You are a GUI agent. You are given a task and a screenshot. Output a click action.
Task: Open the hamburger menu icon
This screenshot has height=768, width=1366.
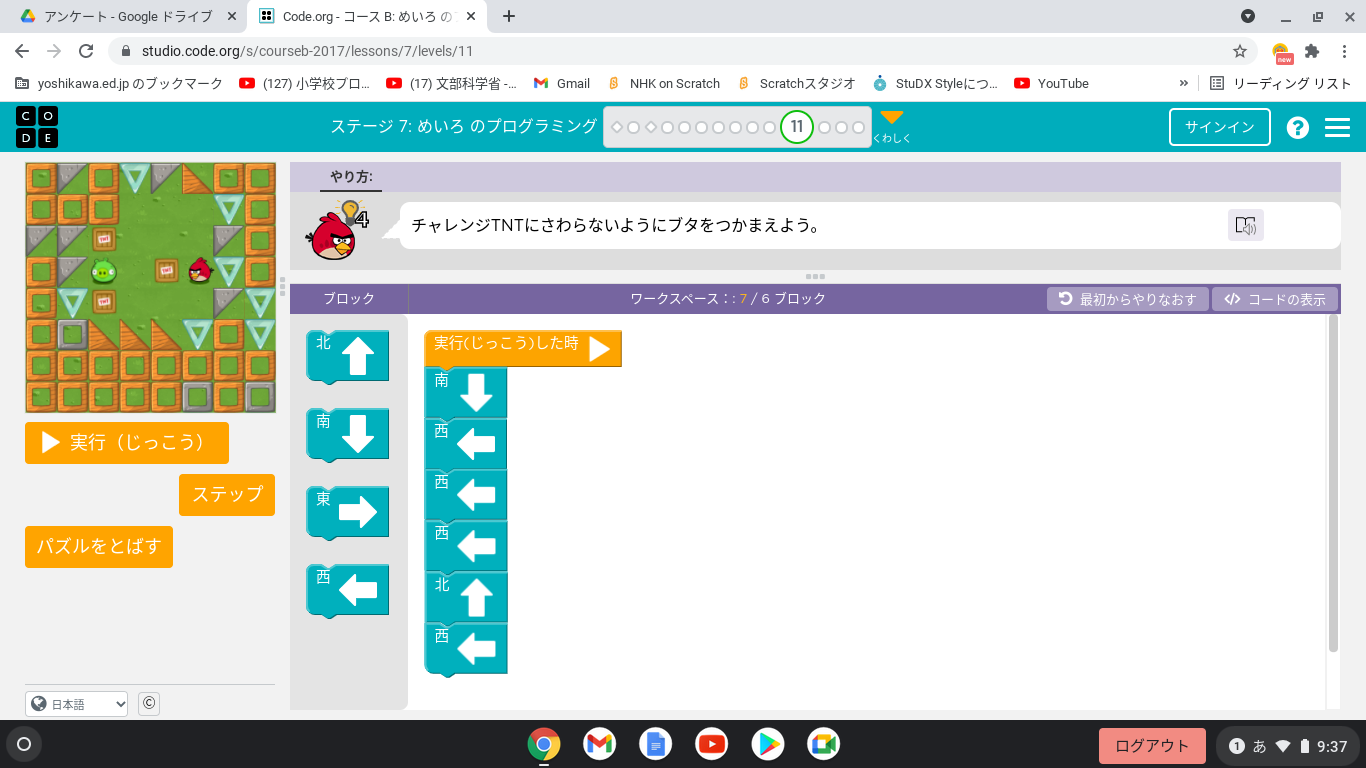pos(1337,127)
